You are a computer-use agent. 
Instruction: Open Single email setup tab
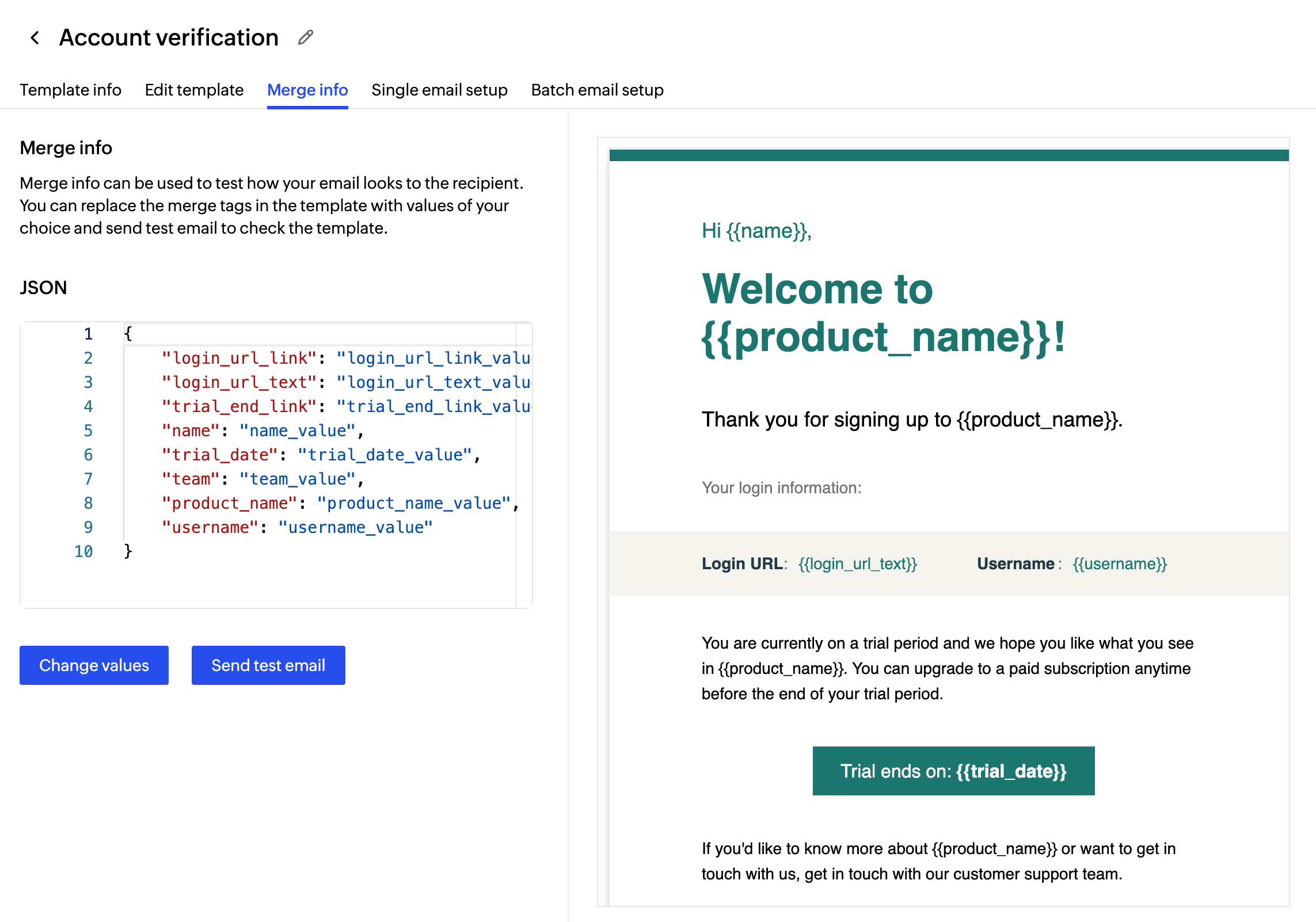tap(439, 90)
